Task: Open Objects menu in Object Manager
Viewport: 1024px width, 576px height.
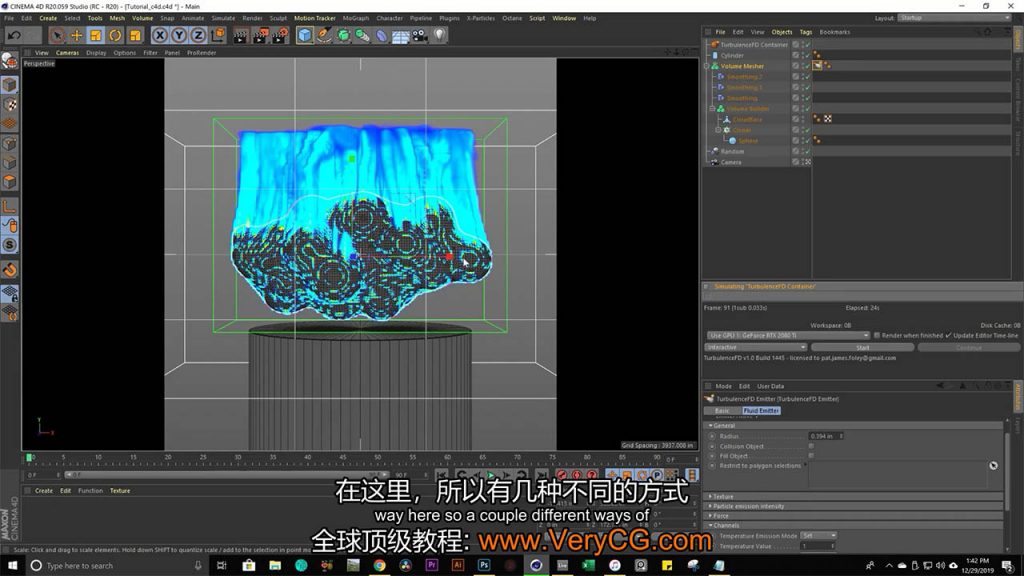Action: click(x=782, y=32)
